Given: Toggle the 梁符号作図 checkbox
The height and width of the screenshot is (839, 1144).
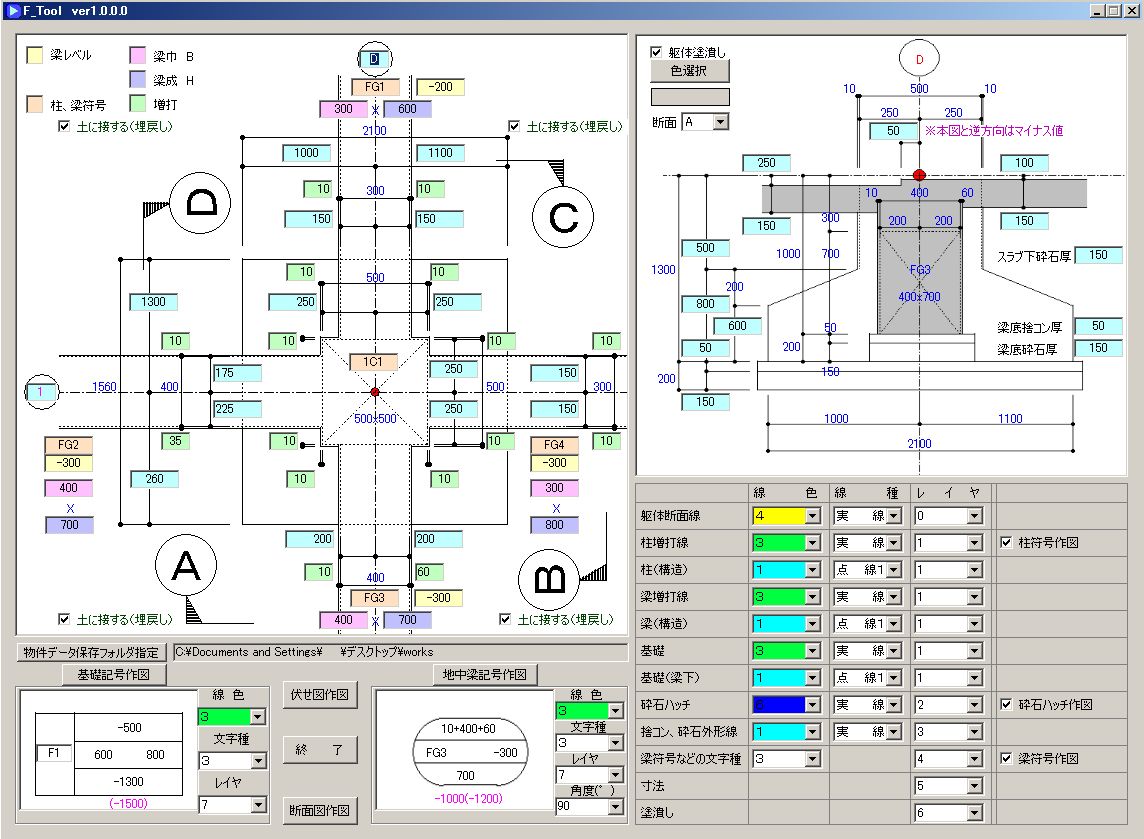Looking at the screenshot, I should [1007, 759].
